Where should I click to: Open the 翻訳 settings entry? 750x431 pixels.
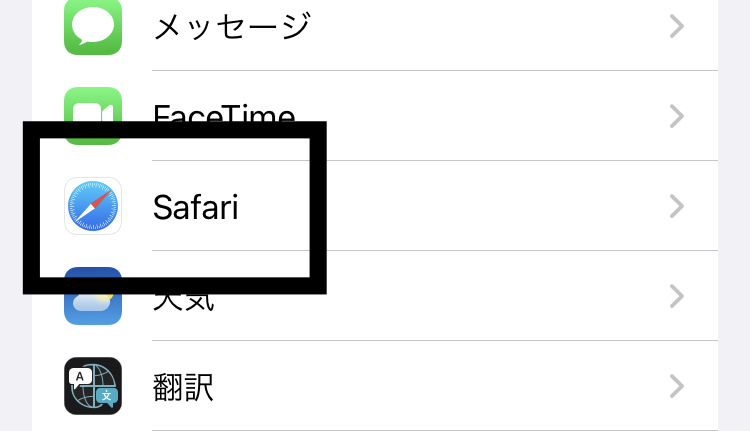(184, 386)
